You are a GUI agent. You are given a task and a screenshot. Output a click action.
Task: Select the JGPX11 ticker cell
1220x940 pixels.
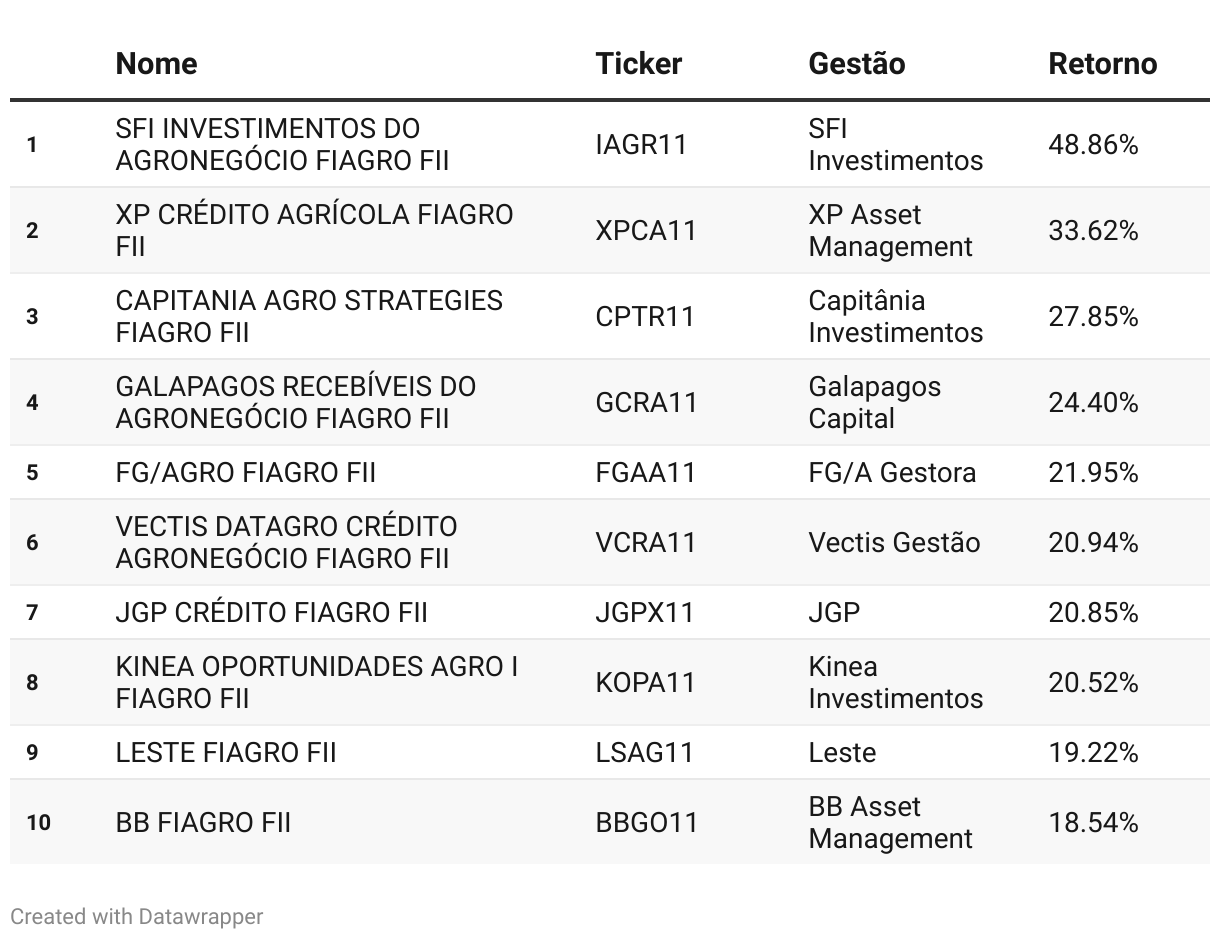[644, 613]
